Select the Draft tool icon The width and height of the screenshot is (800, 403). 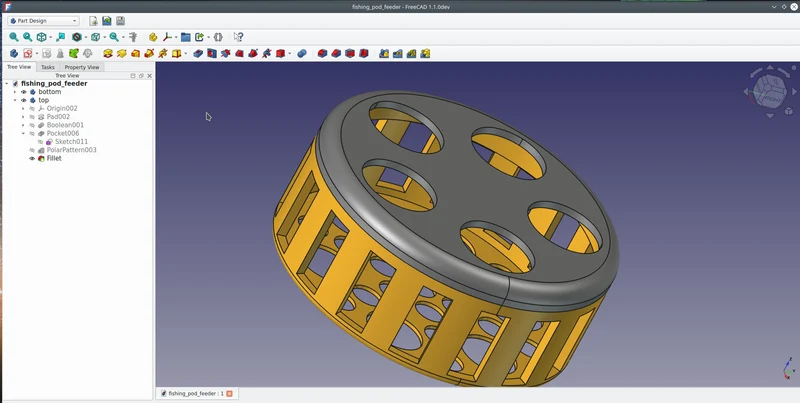349,53
